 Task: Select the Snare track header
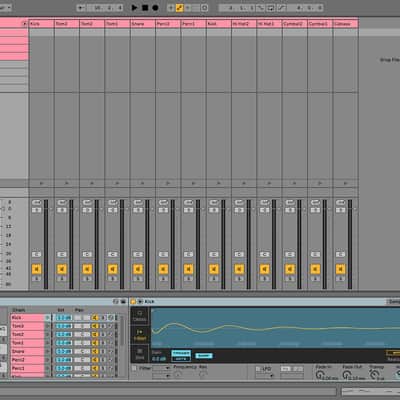tap(143, 24)
